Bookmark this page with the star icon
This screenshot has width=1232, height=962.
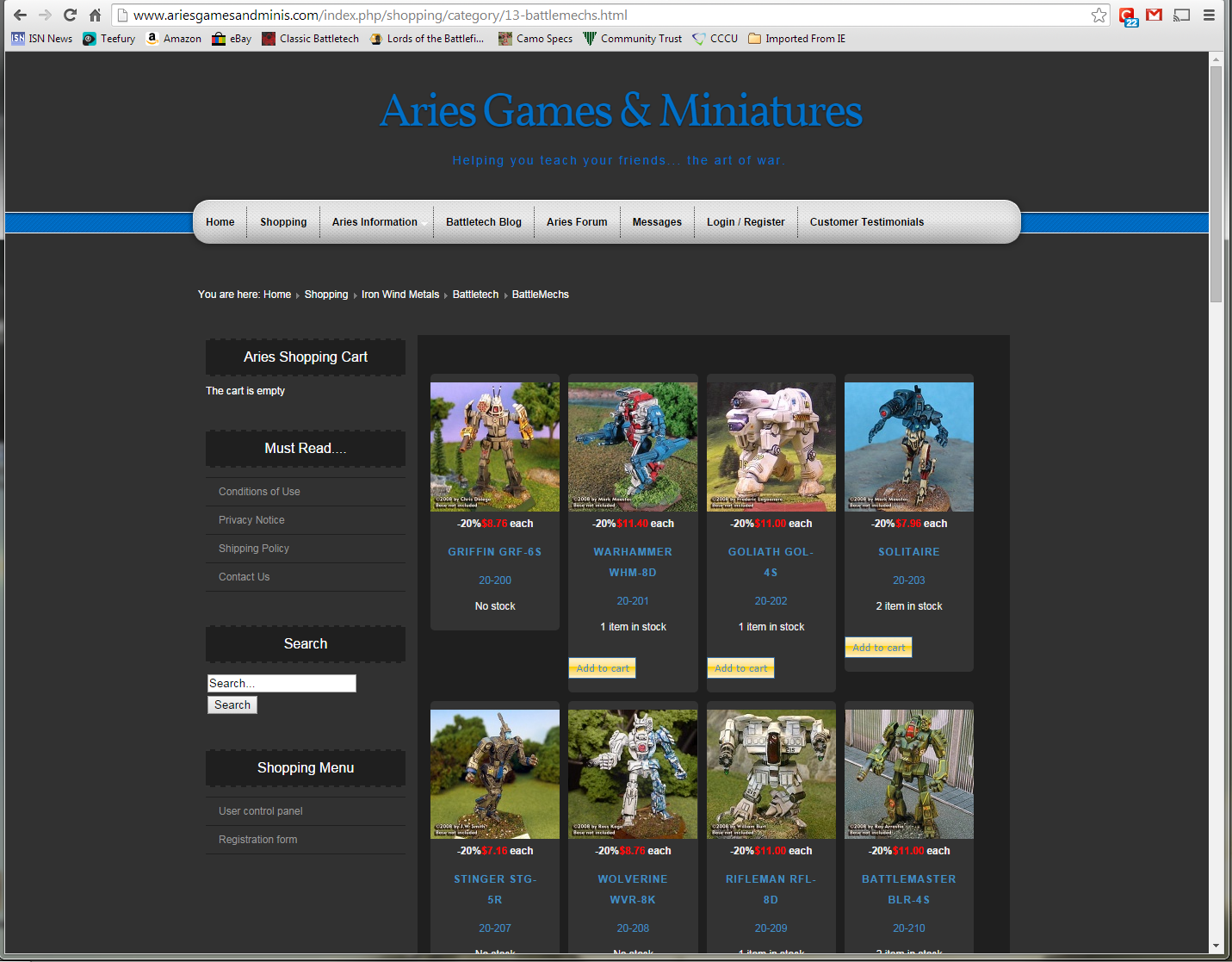coord(1099,15)
